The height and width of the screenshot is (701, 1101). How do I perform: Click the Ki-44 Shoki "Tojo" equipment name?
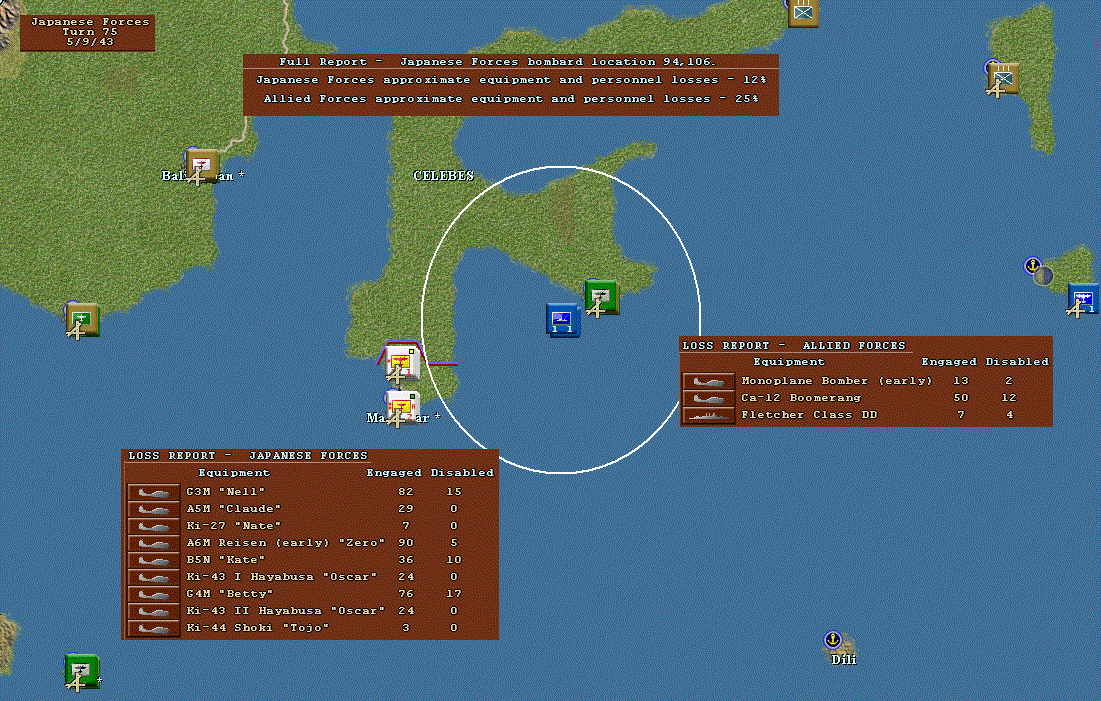pyautogui.click(x=258, y=628)
